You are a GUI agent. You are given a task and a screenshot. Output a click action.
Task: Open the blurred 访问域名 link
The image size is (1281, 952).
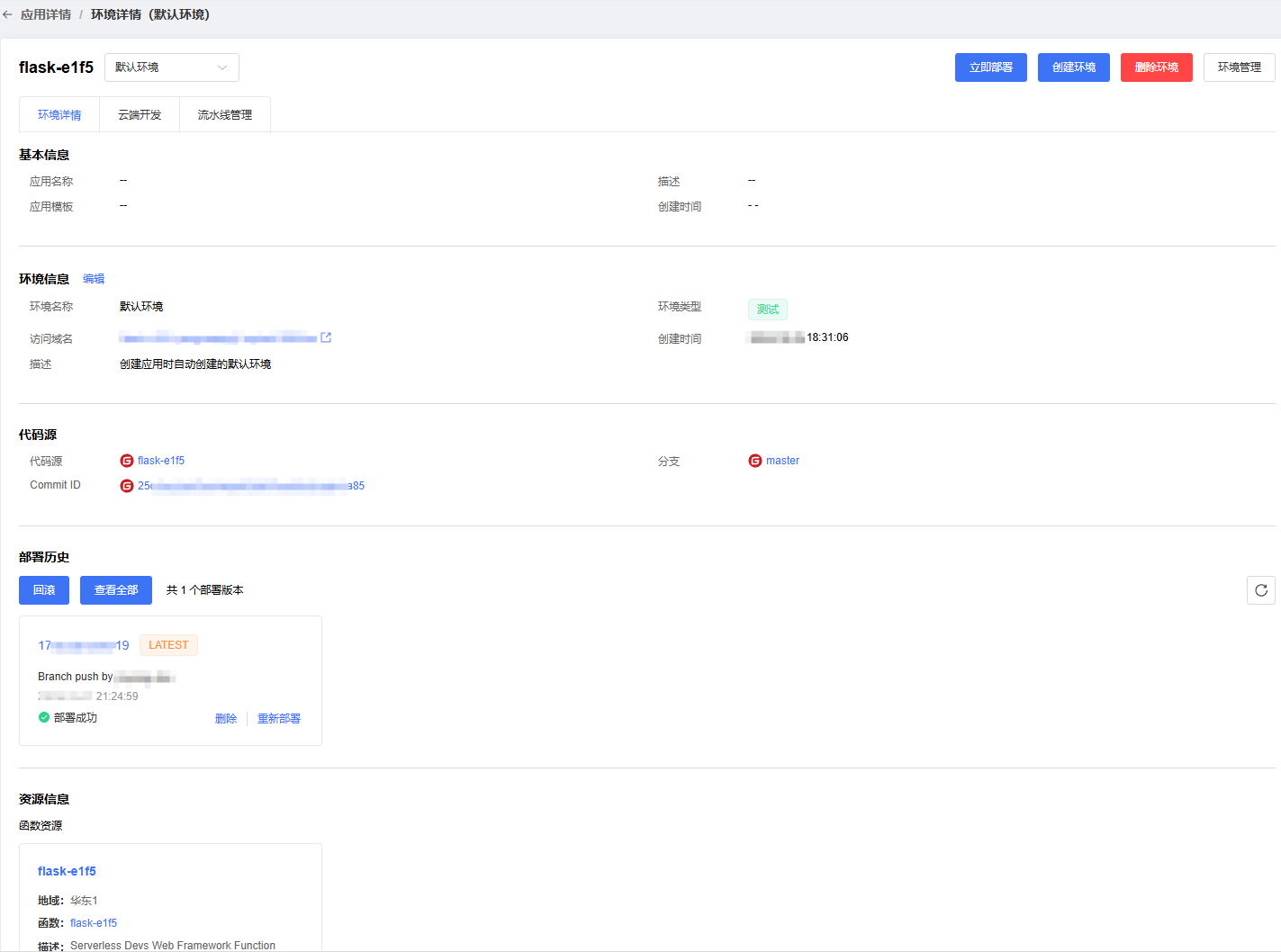click(218, 338)
